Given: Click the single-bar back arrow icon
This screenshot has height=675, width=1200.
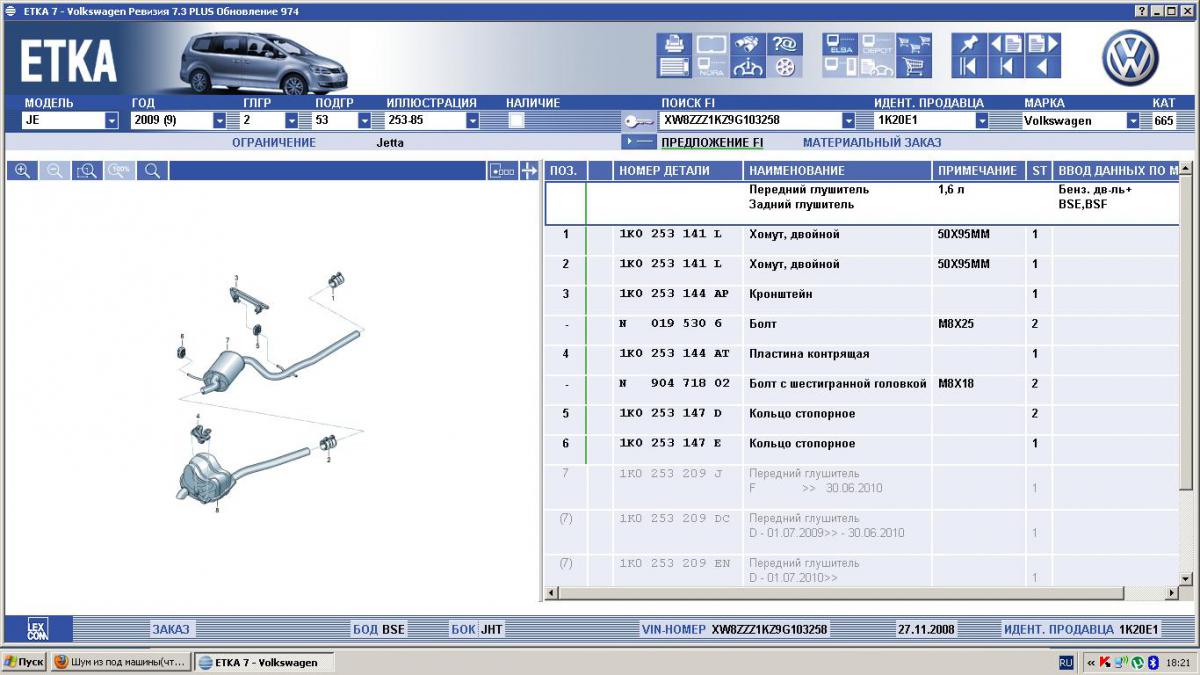Looking at the screenshot, I should (x=1006, y=67).
